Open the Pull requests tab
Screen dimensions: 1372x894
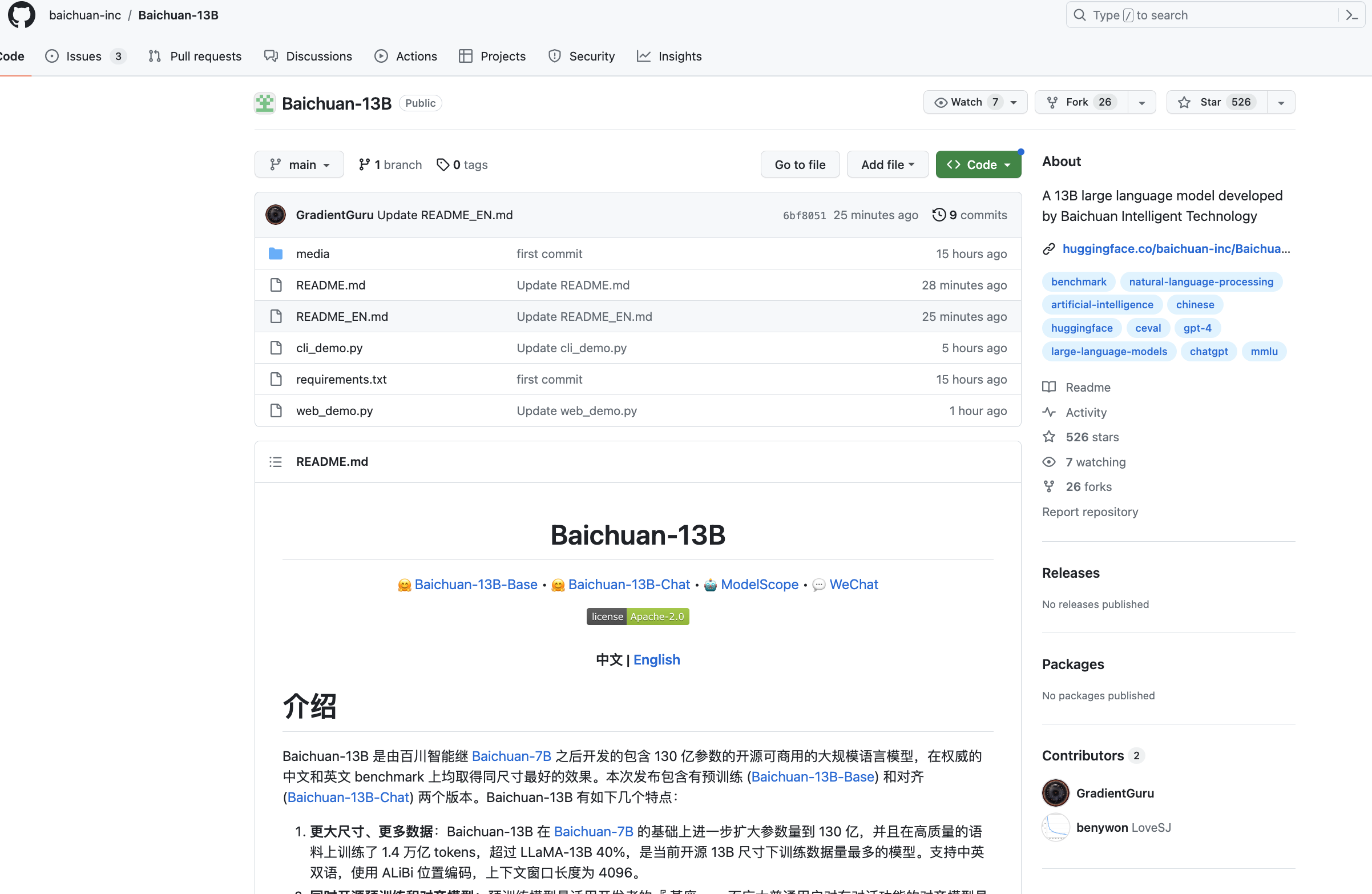195,56
